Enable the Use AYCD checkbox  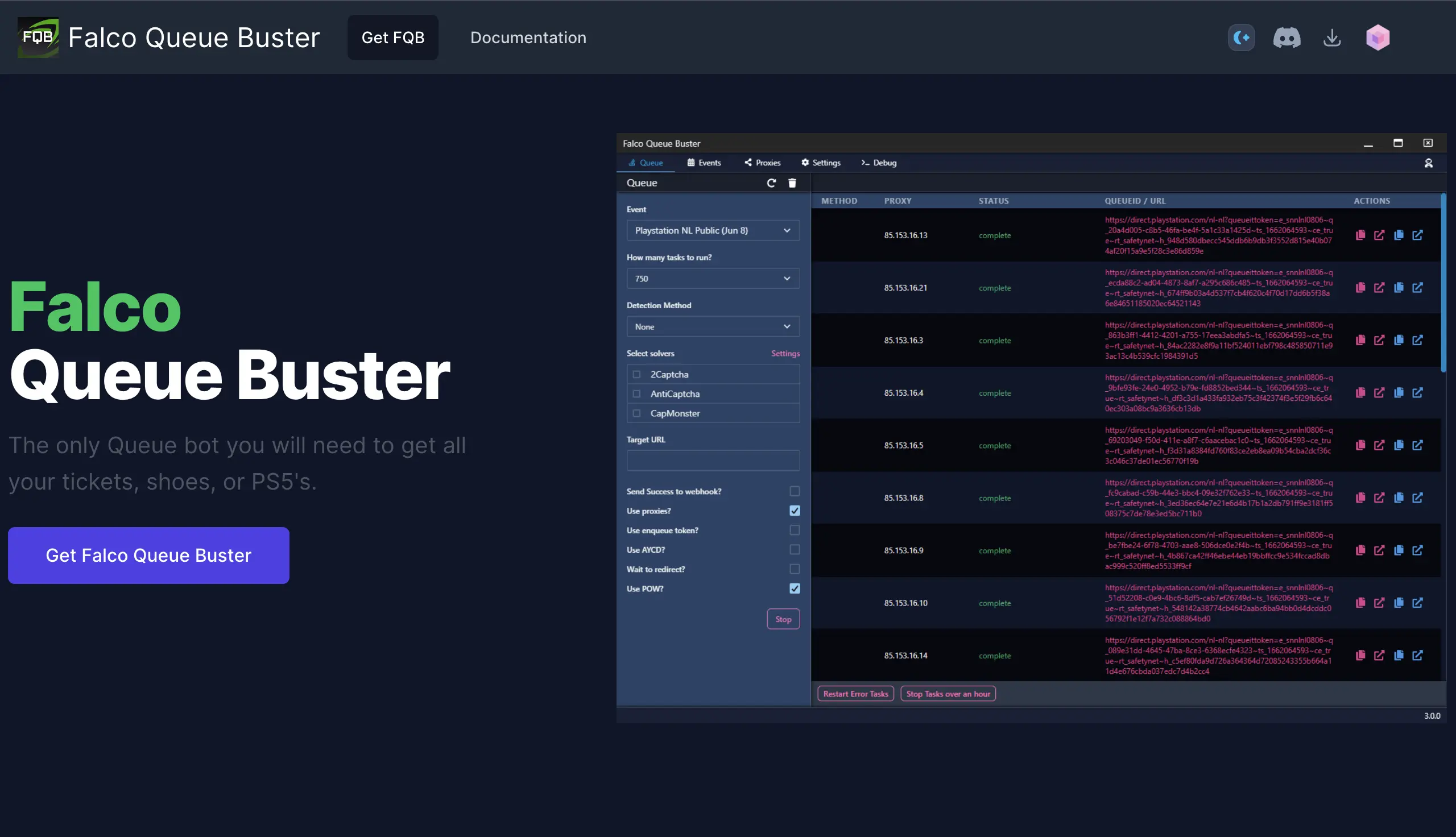[795, 550]
